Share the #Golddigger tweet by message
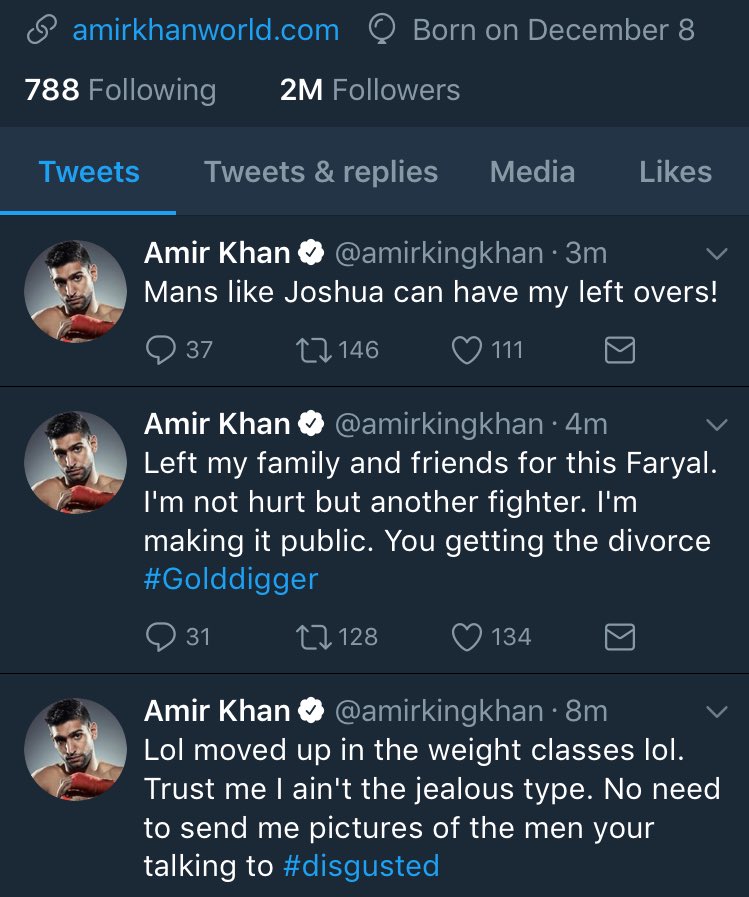 [x=620, y=637]
